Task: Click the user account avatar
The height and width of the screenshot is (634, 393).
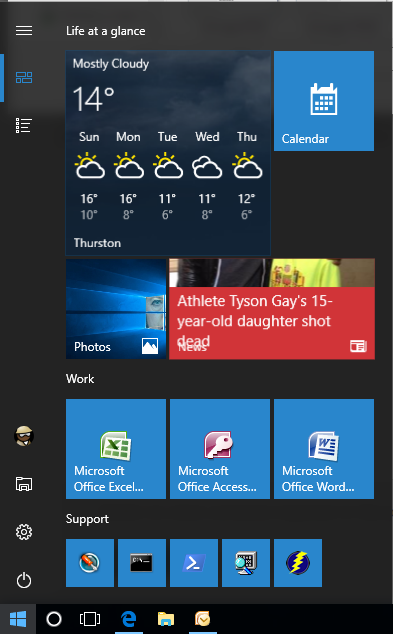Action: [24, 436]
